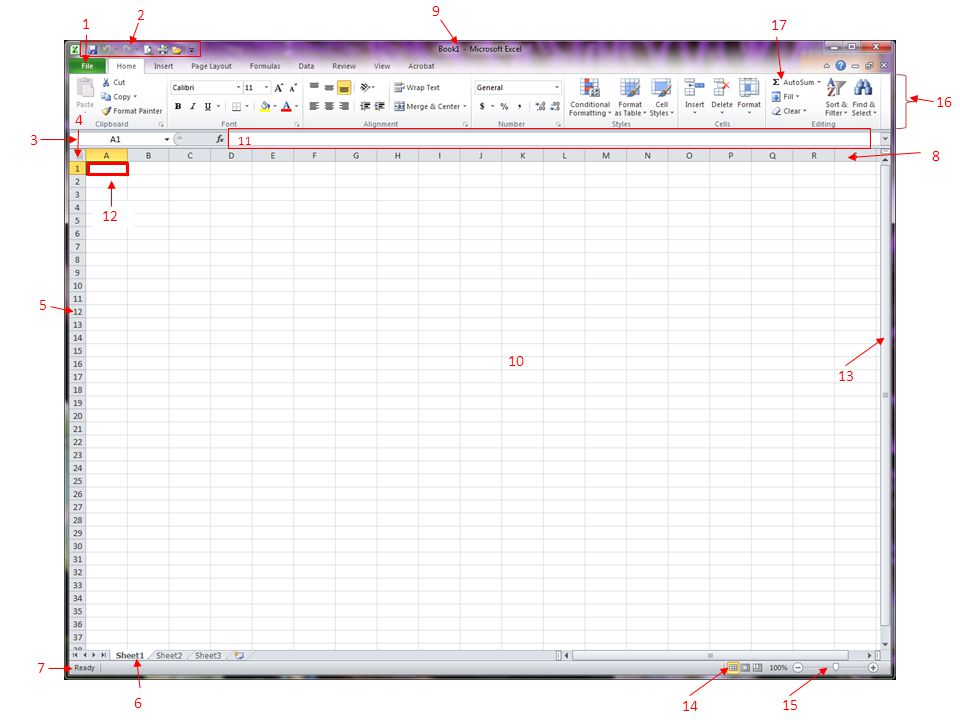Align text left
The height and width of the screenshot is (720, 960).
pos(314,107)
